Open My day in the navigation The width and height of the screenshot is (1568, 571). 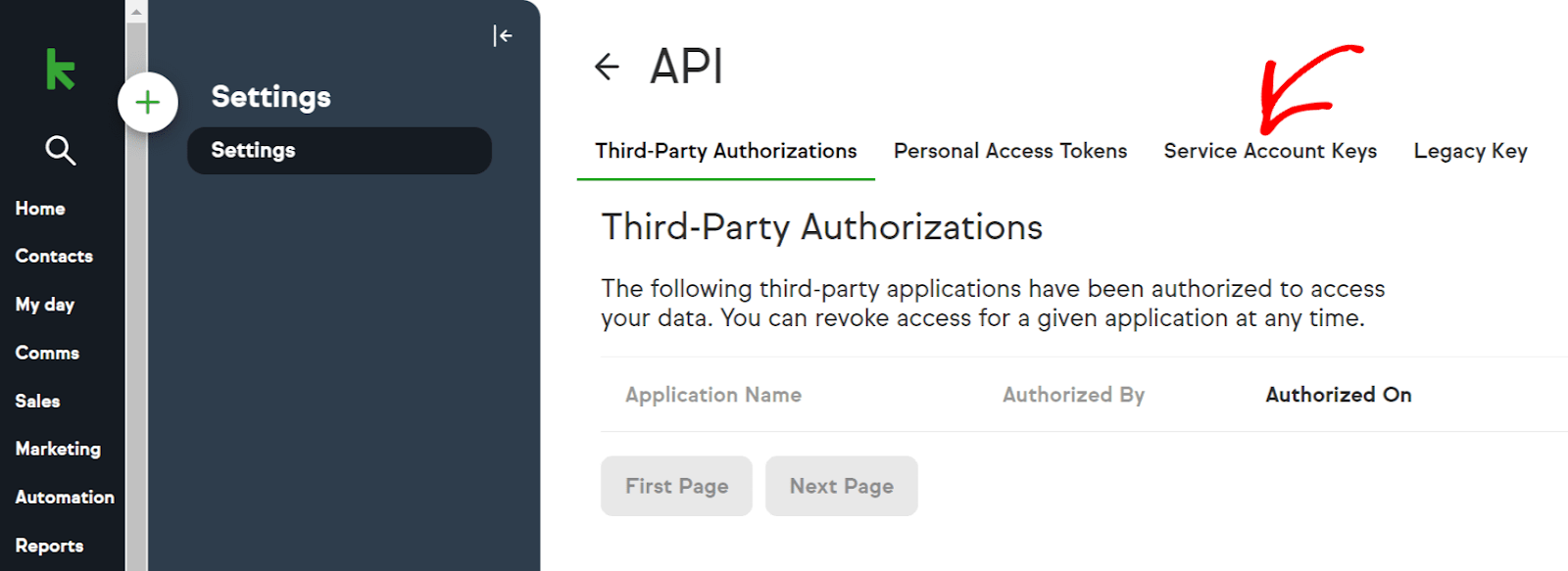pos(45,305)
